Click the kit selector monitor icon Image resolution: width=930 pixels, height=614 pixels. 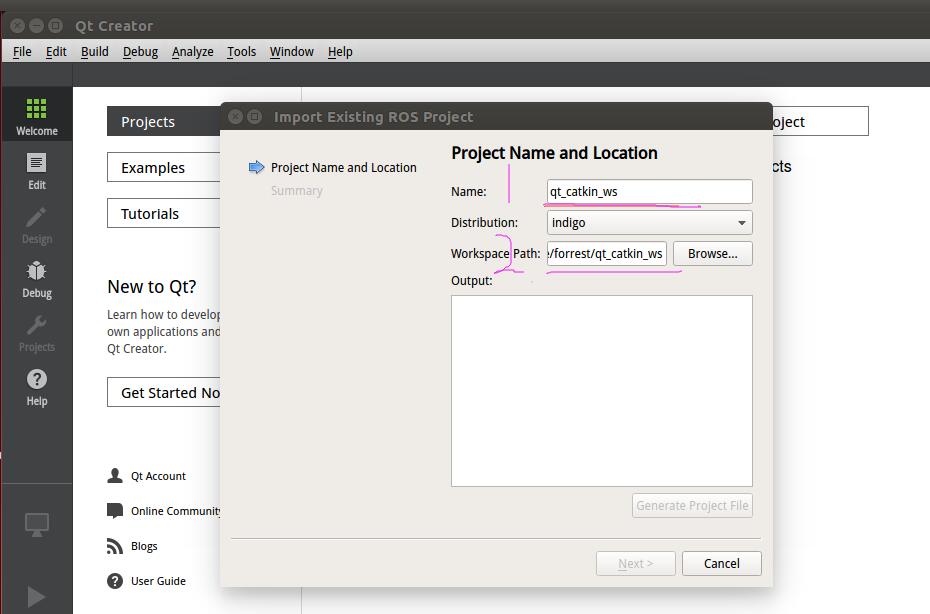coord(36,524)
